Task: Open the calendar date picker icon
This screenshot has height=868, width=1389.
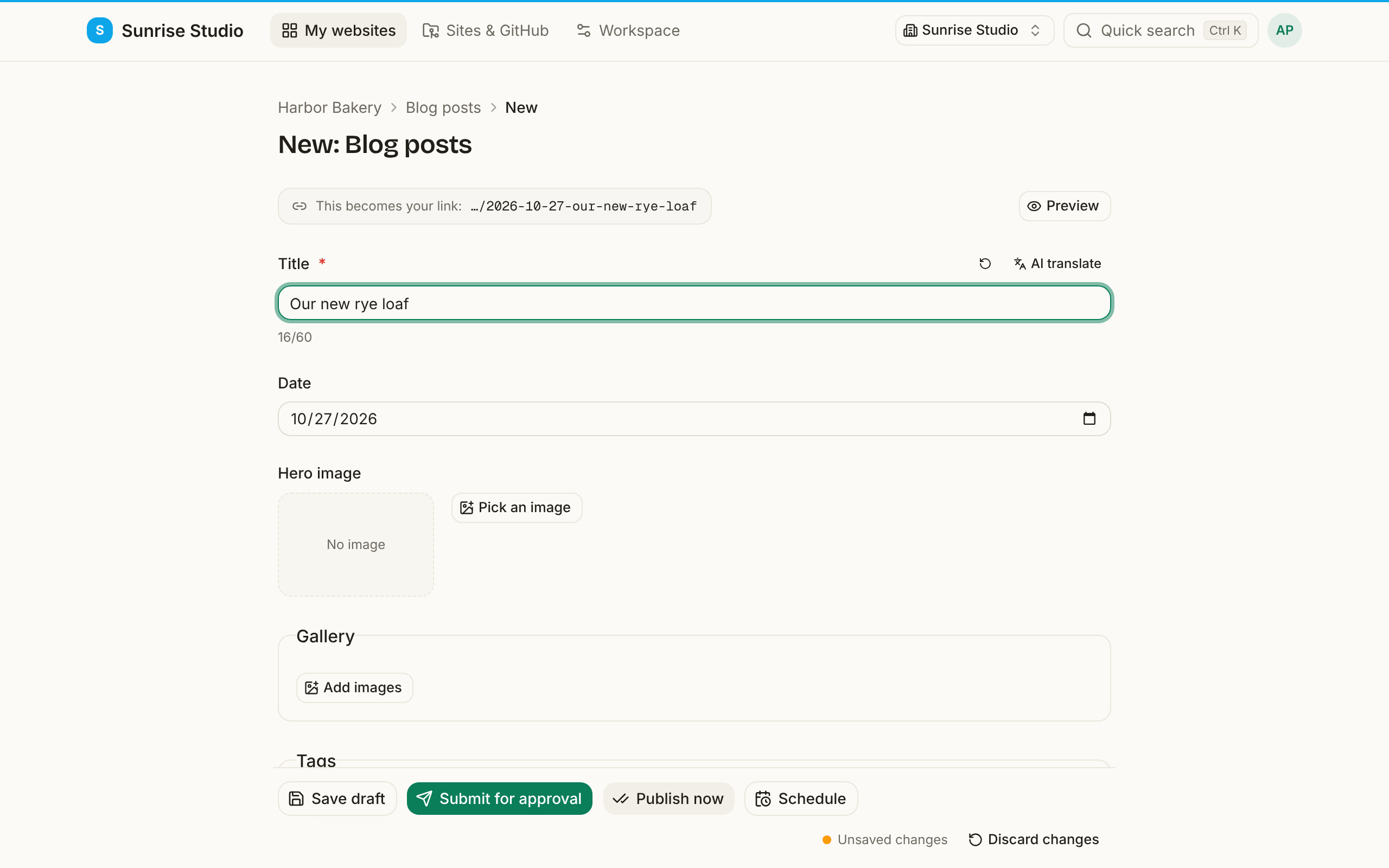Action: coord(1089,418)
